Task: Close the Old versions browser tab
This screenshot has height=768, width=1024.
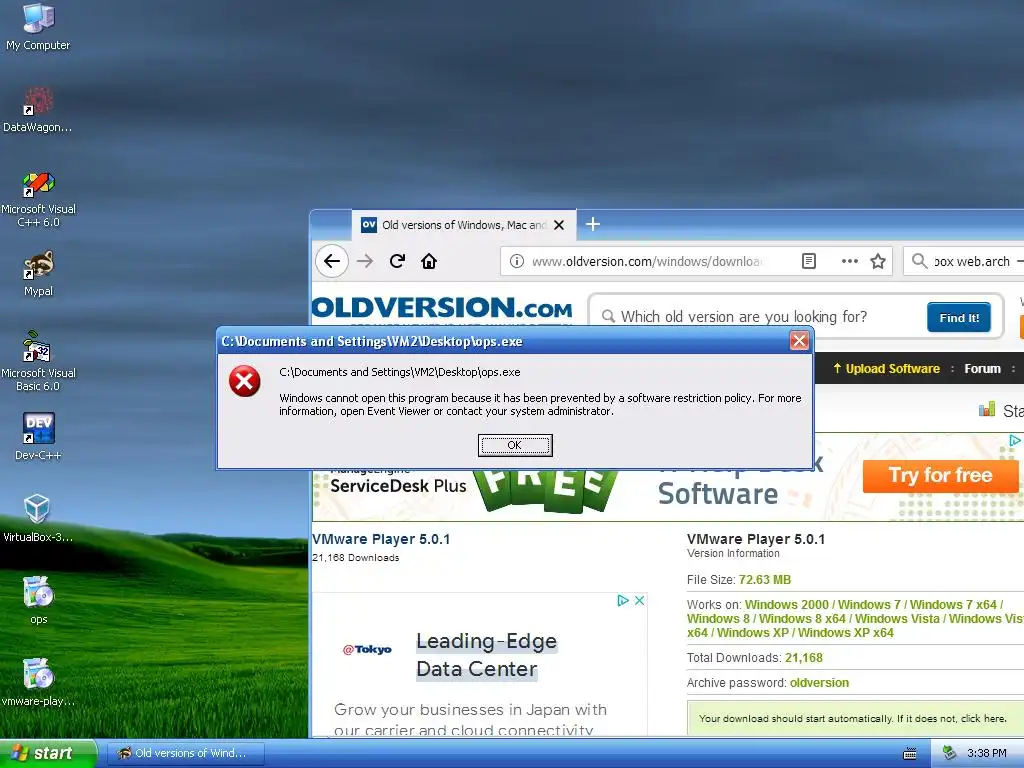Action: pyautogui.click(x=559, y=225)
